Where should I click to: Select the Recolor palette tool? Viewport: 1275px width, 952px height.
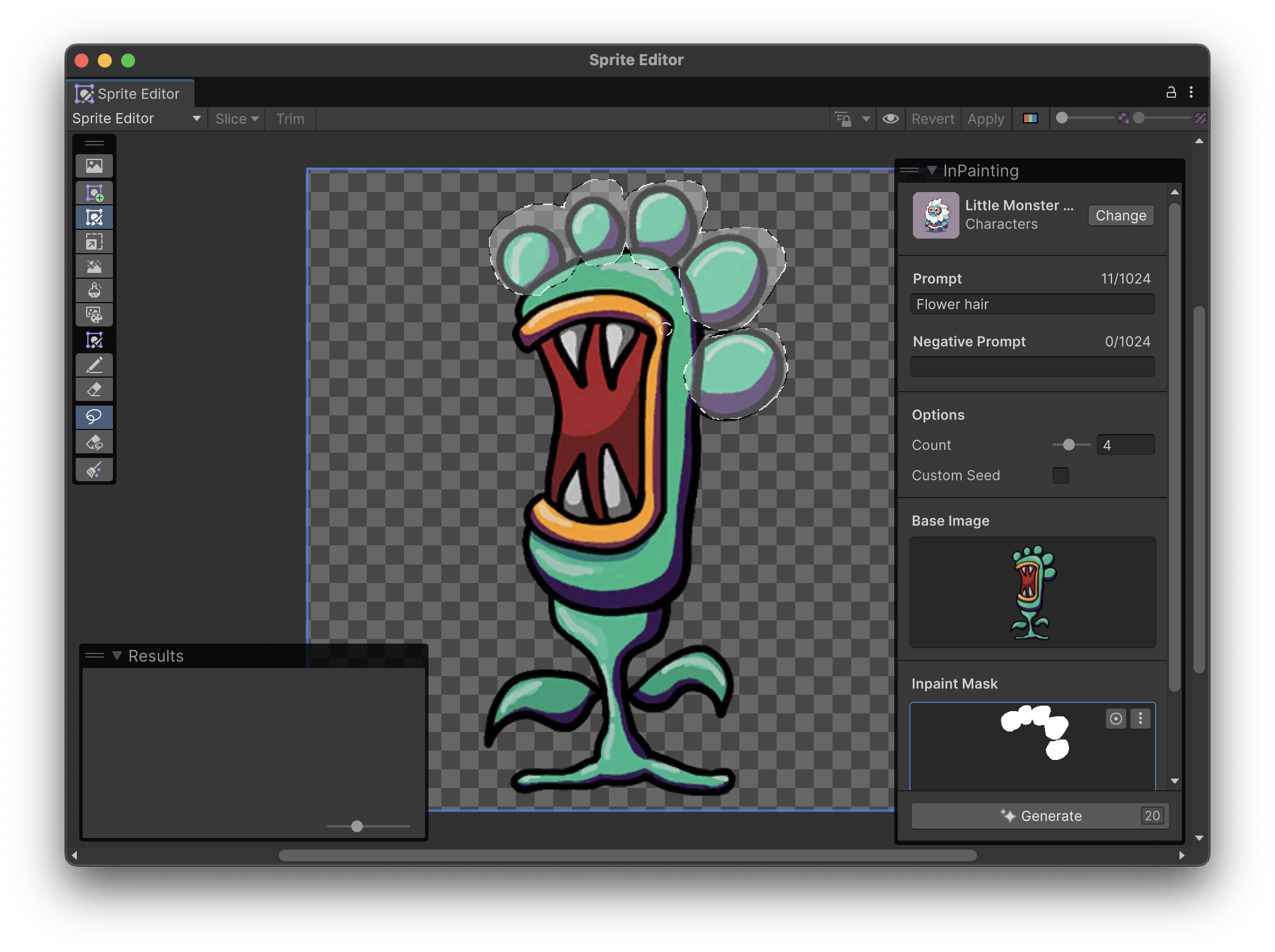(x=94, y=314)
